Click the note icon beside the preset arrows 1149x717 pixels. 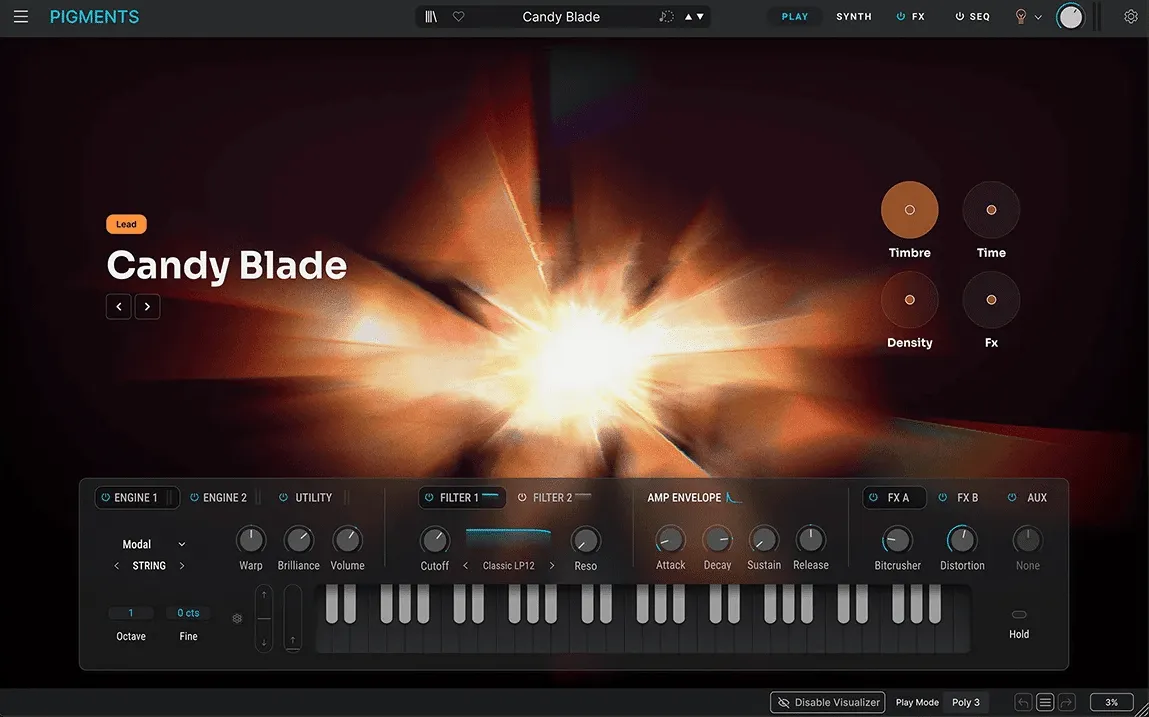click(x=666, y=16)
